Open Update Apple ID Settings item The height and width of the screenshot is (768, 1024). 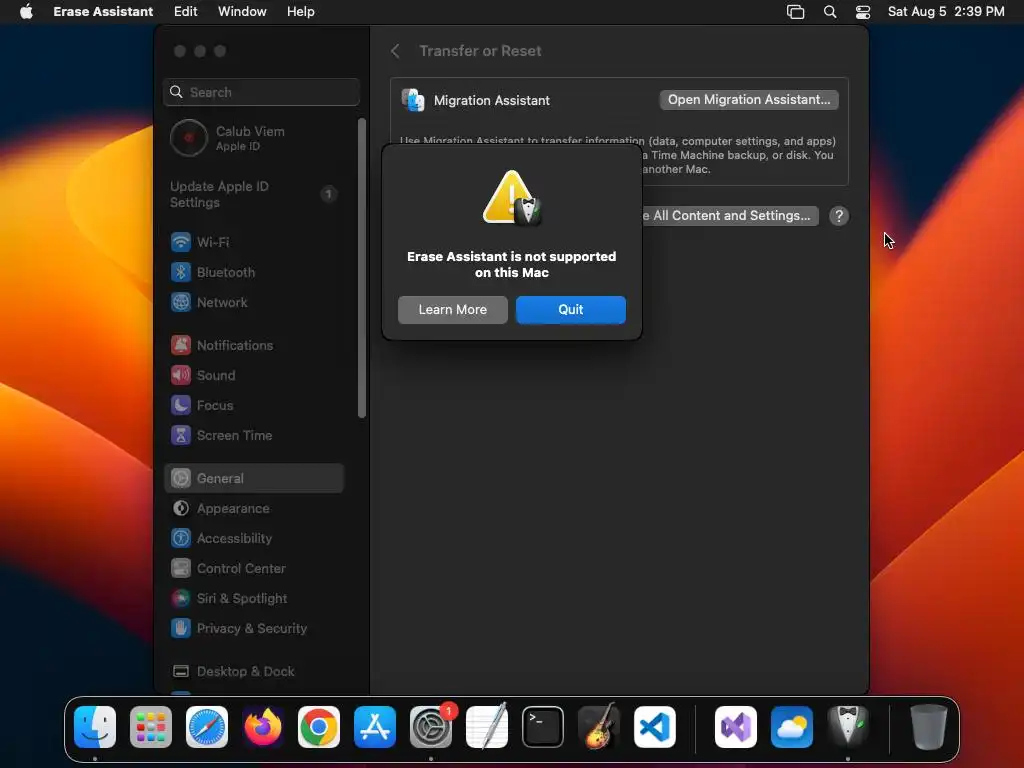255,194
